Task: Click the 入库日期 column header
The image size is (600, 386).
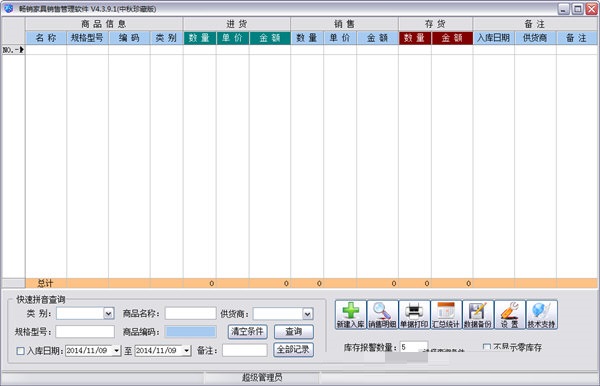Action: (494, 38)
